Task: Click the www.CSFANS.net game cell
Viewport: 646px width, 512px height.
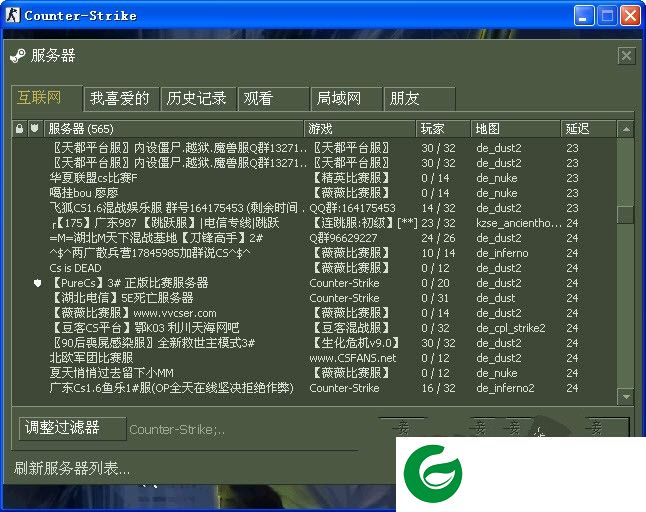Action: tap(353, 358)
